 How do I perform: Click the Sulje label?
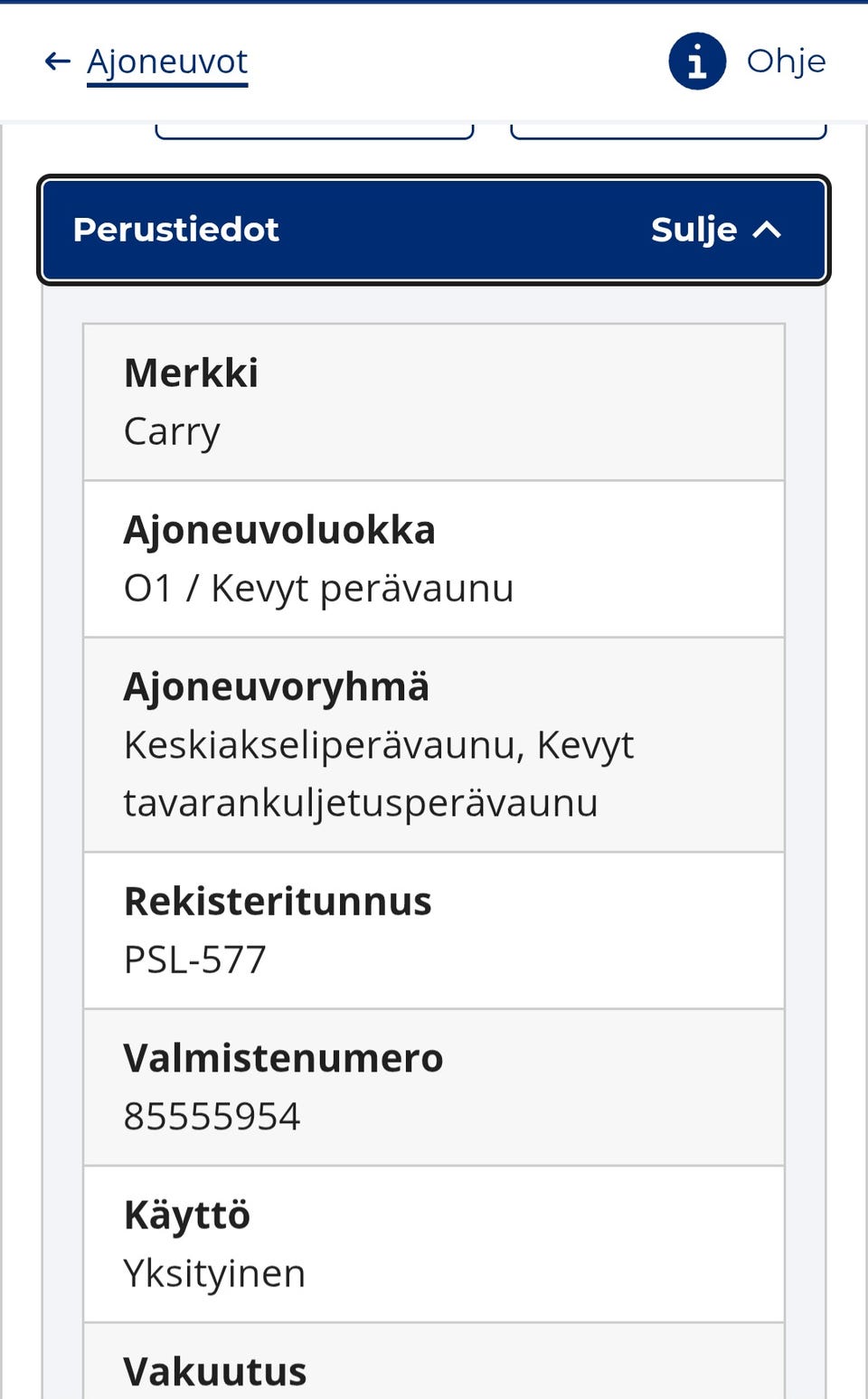pos(693,230)
